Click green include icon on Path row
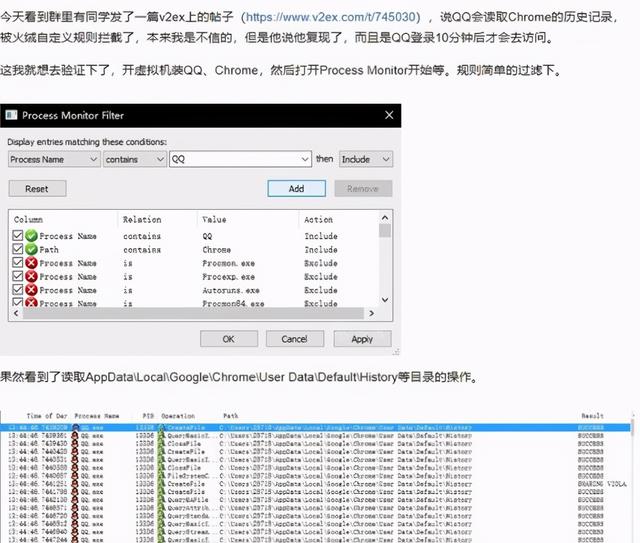The width and height of the screenshot is (640, 543). tap(31, 249)
